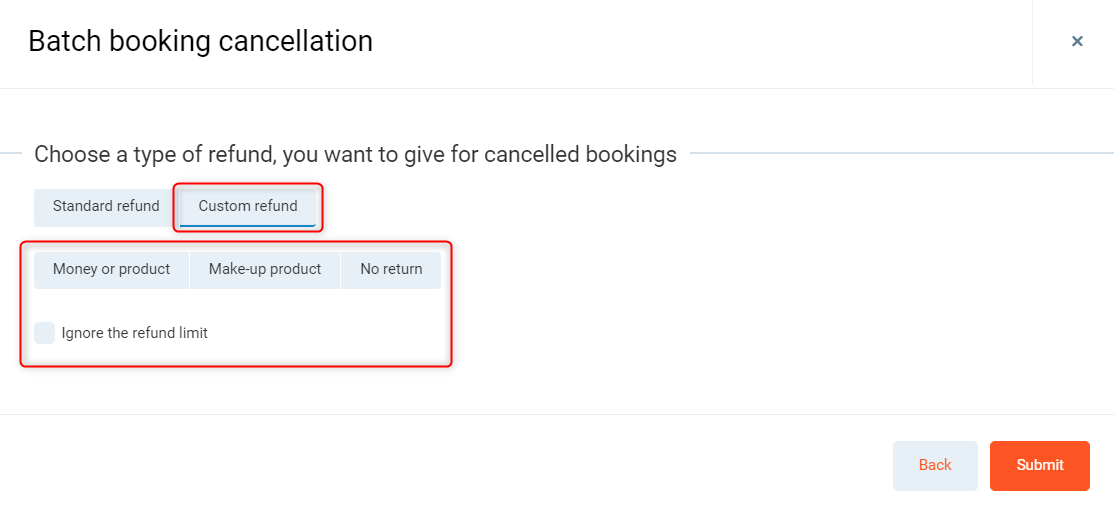Close the Batch booking cancellation dialog
Viewport: 1114px width, 516px height.
click(1077, 42)
